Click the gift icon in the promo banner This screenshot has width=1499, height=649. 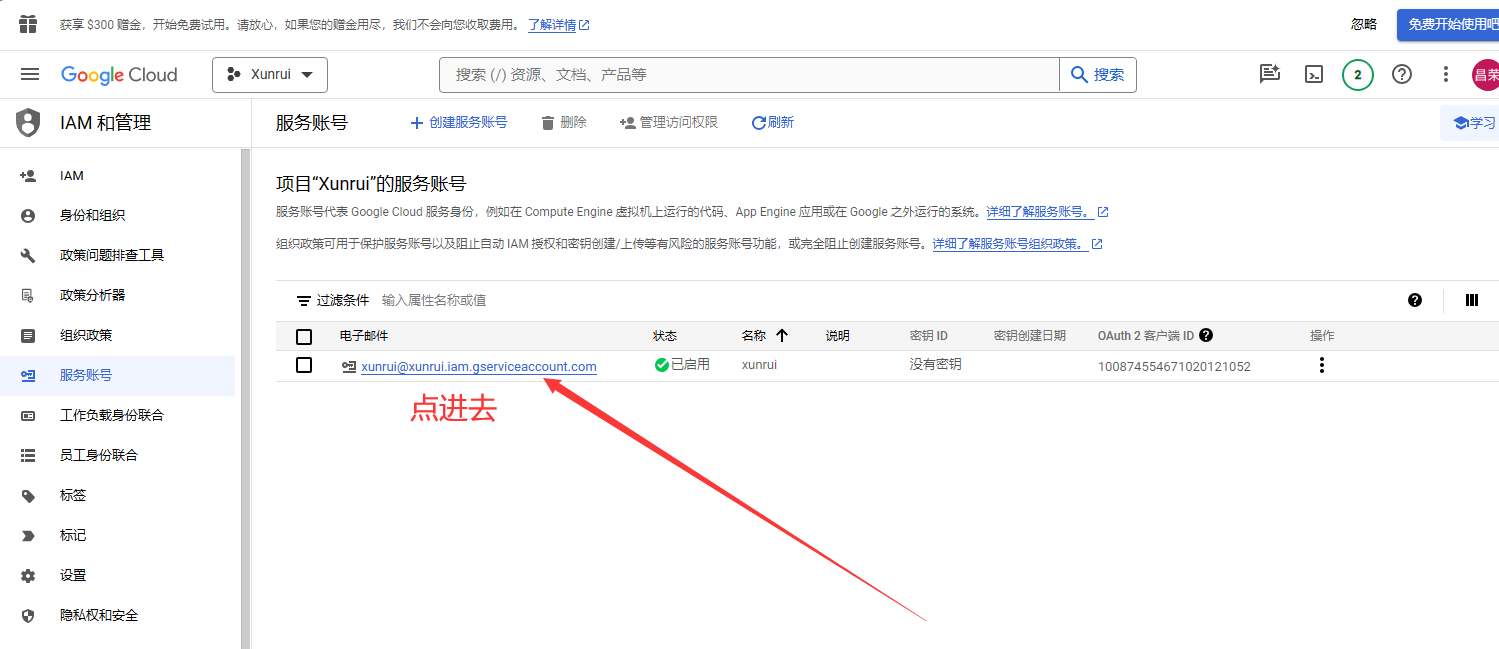[28, 24]
